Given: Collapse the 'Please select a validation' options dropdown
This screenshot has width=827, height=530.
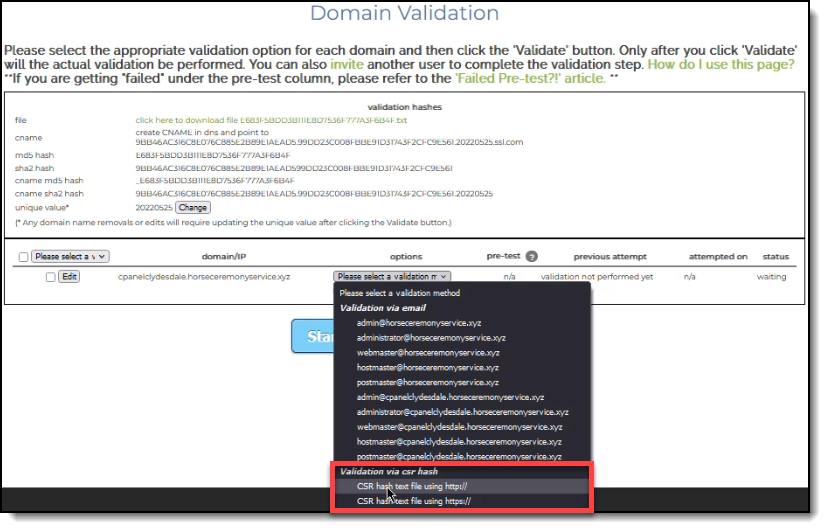Looking at the screenshot, I should pos(392,277).
